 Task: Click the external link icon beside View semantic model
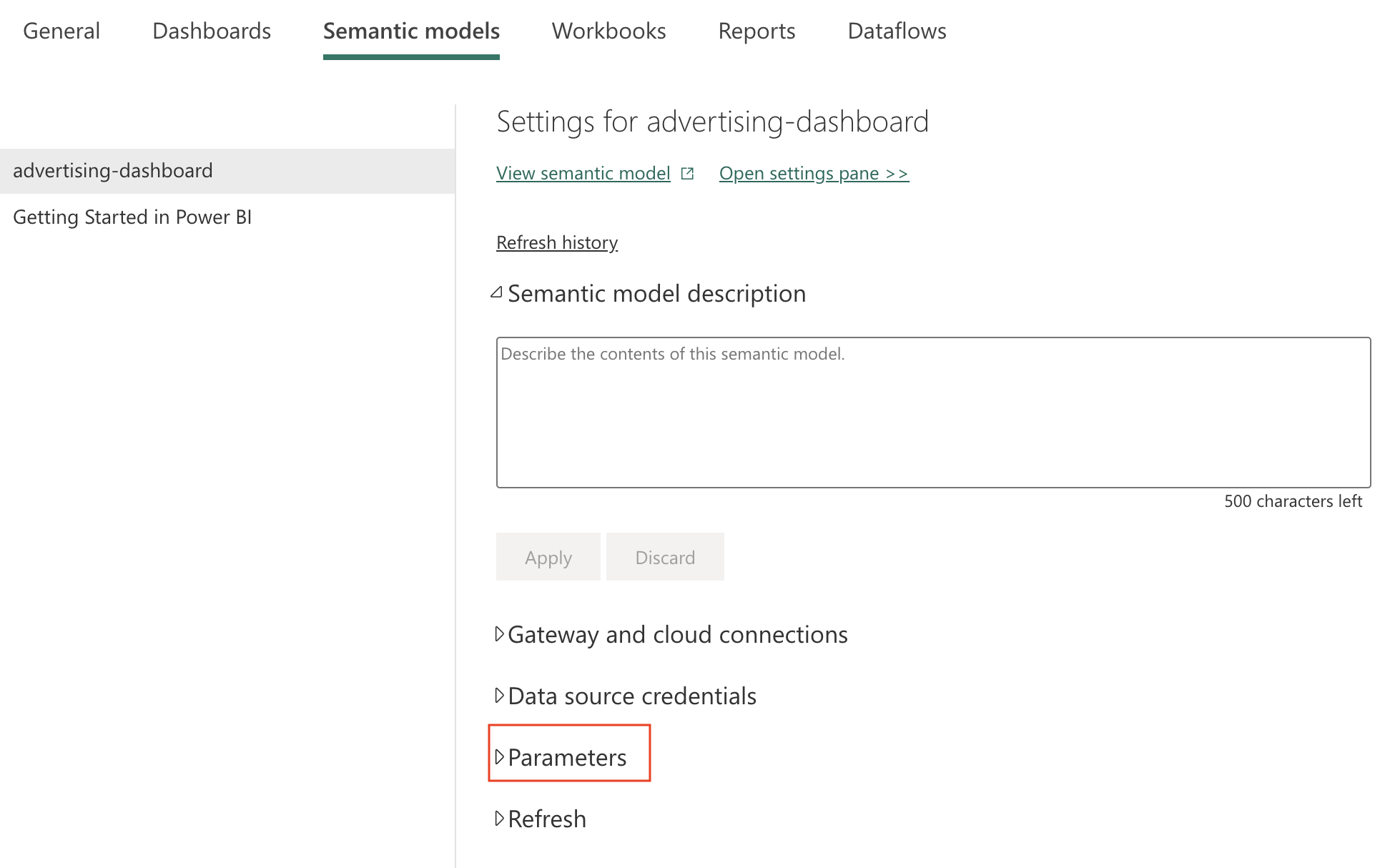[x=688, y=173]
